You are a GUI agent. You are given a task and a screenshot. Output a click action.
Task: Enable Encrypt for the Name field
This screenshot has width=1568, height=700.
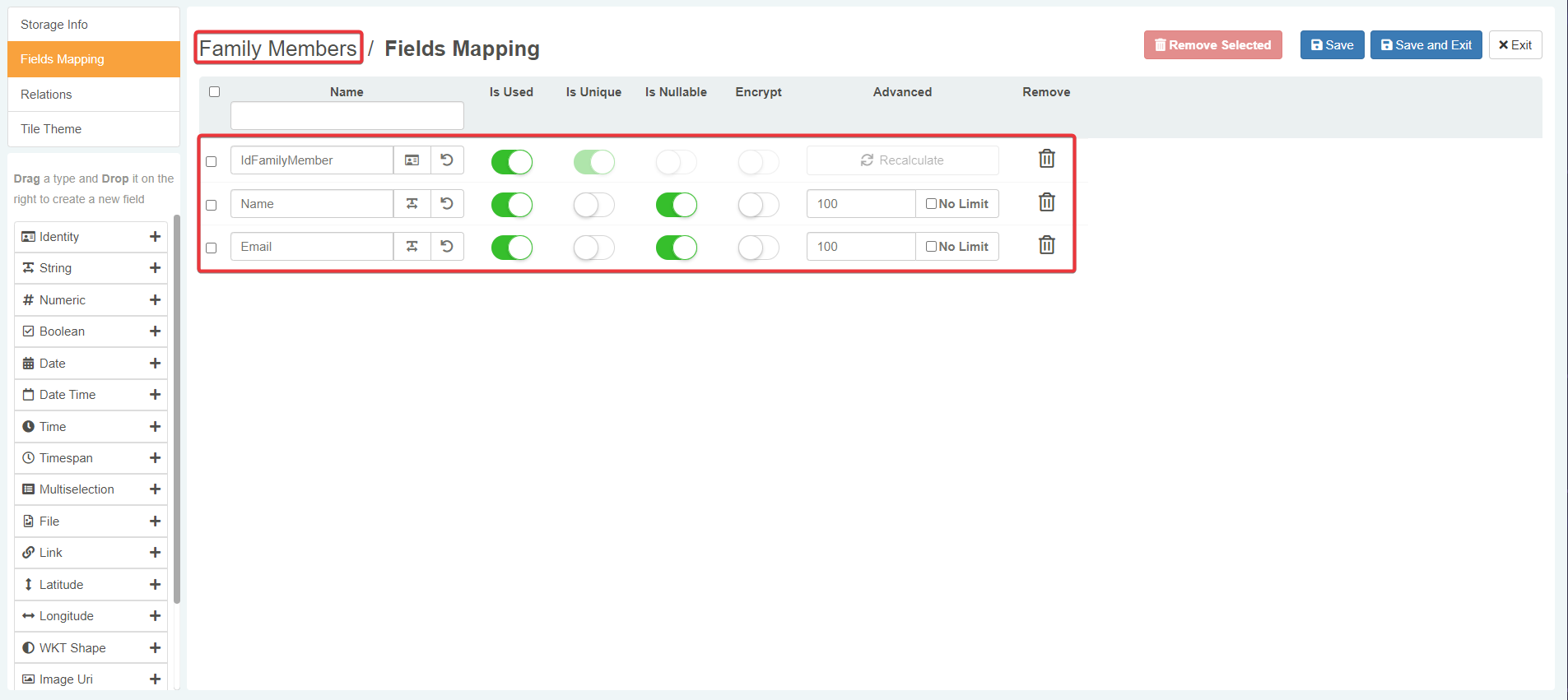pos(758,205)
